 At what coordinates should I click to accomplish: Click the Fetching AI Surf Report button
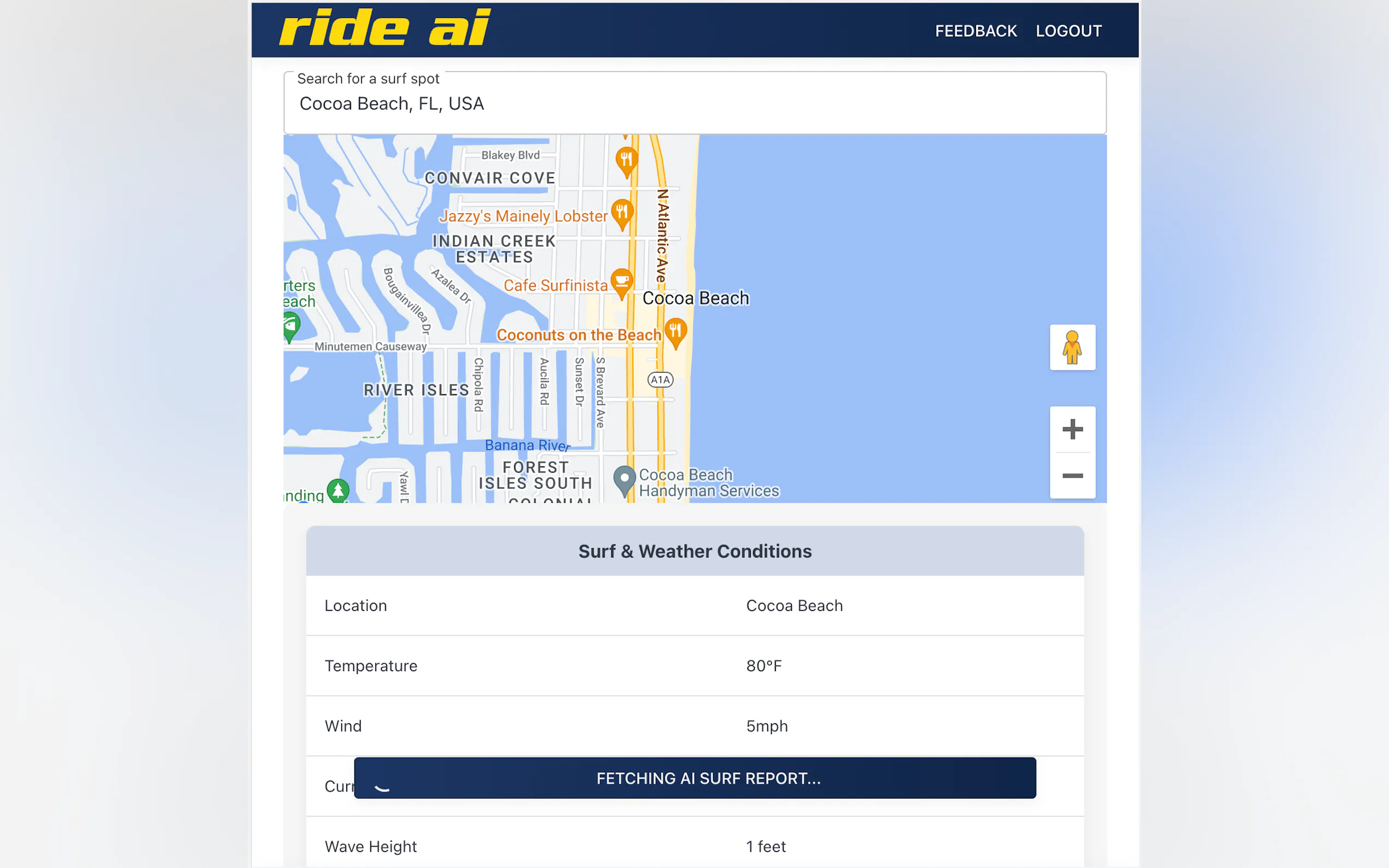tap(694, 778)
